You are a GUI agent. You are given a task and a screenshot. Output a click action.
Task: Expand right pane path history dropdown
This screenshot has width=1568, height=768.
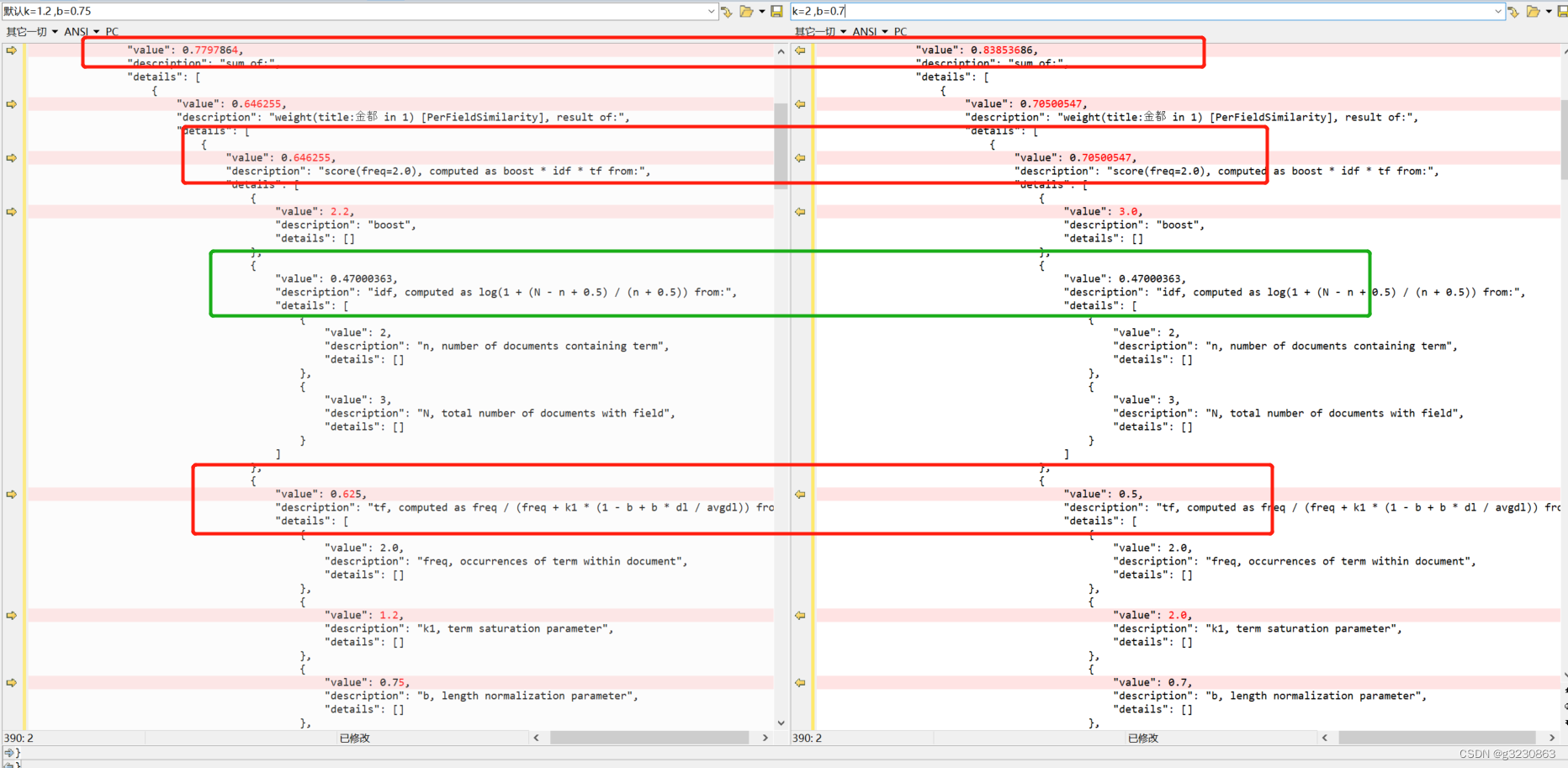click(1498, 11)
